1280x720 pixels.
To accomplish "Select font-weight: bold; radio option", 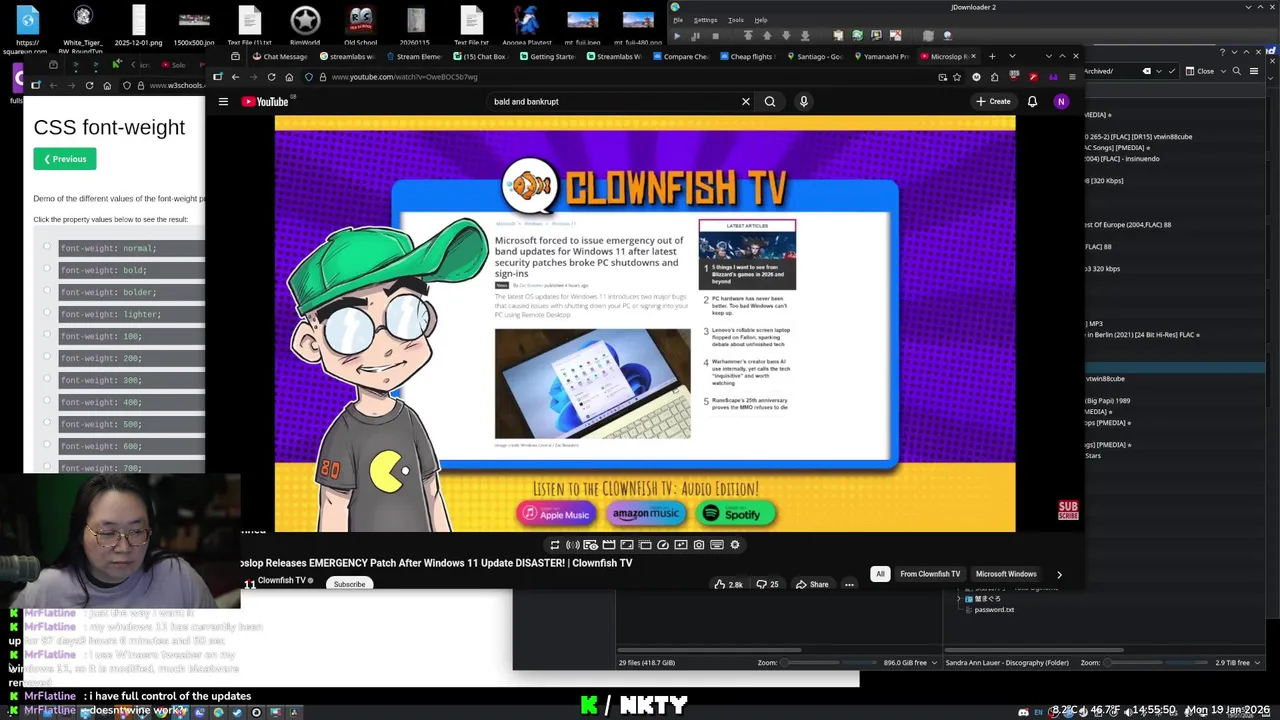I will point(47,268).
